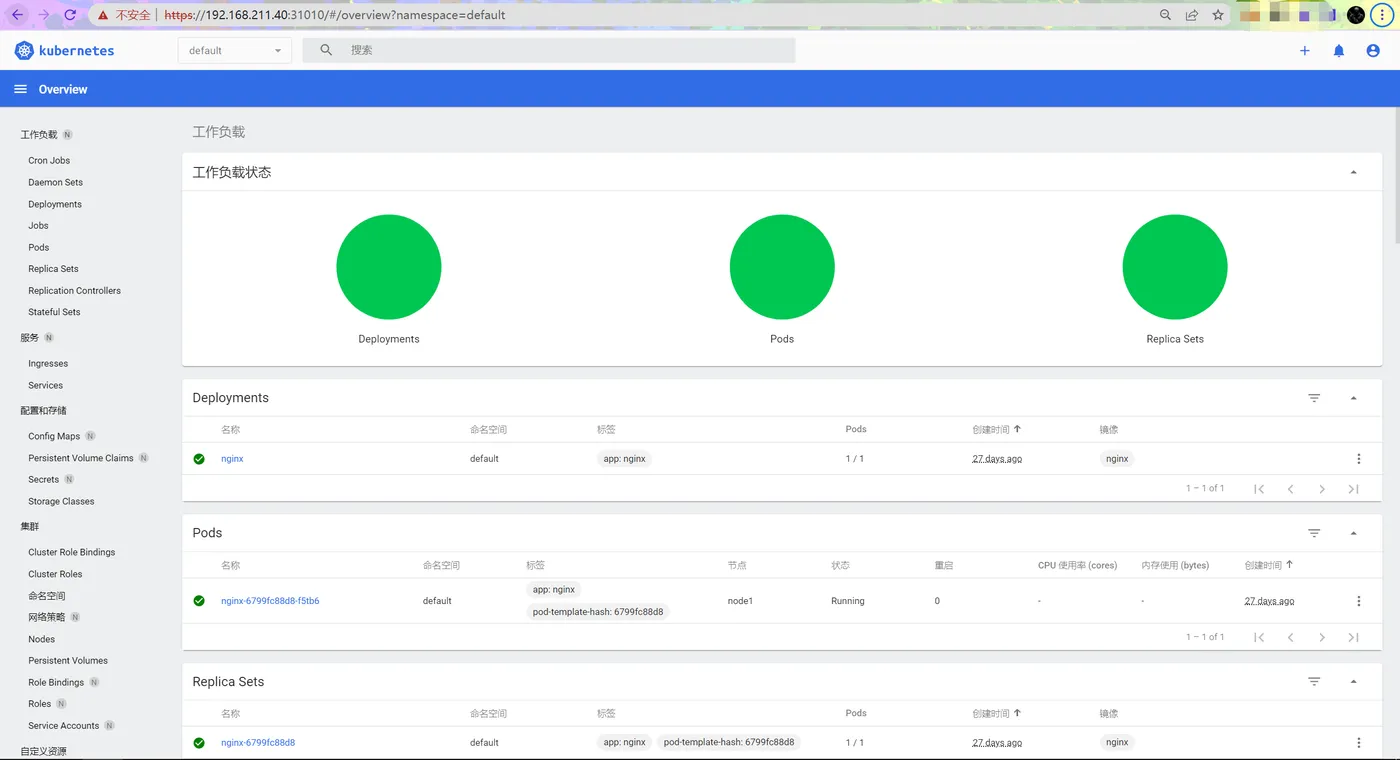Open Deployments in sidebar
Screen dimensions: 1400x760
[55, 204]
